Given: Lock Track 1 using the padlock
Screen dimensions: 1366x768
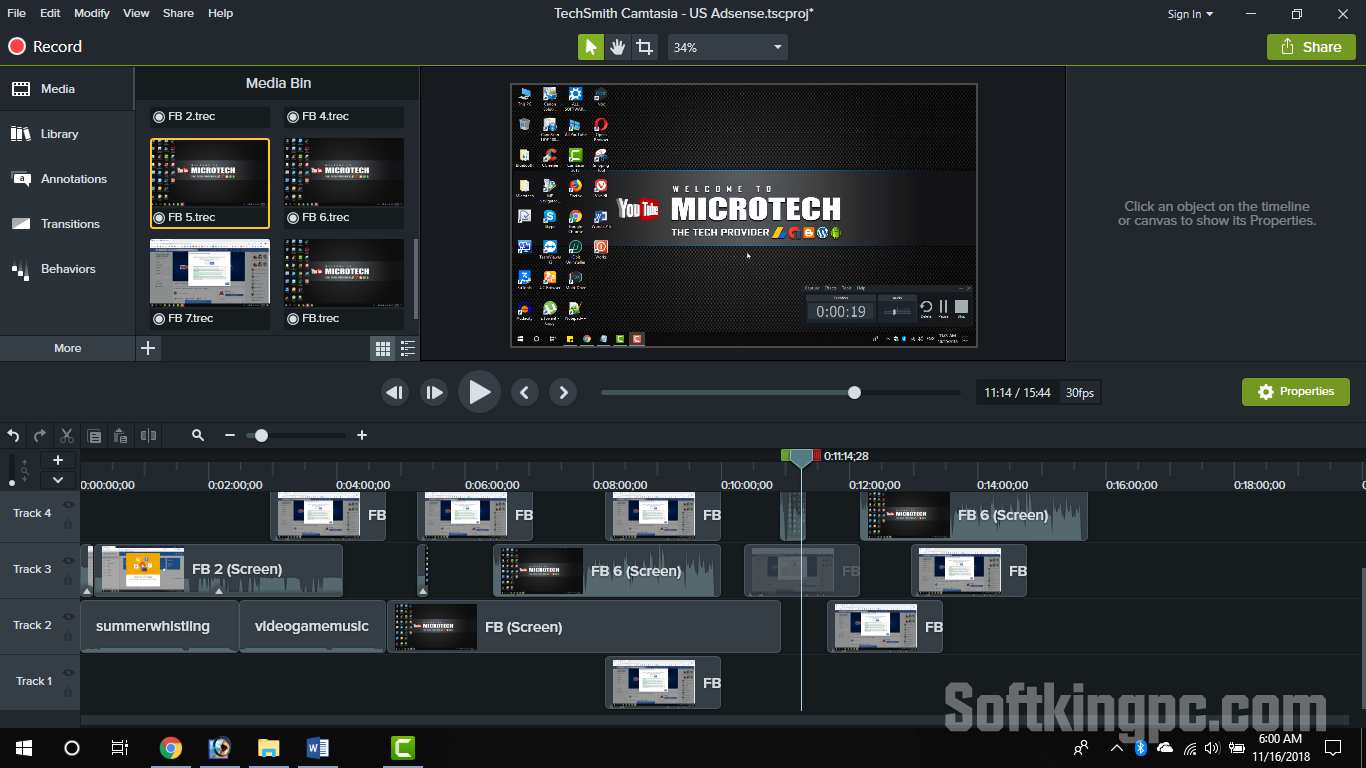Looking at the screenshot, I should 69,691.
